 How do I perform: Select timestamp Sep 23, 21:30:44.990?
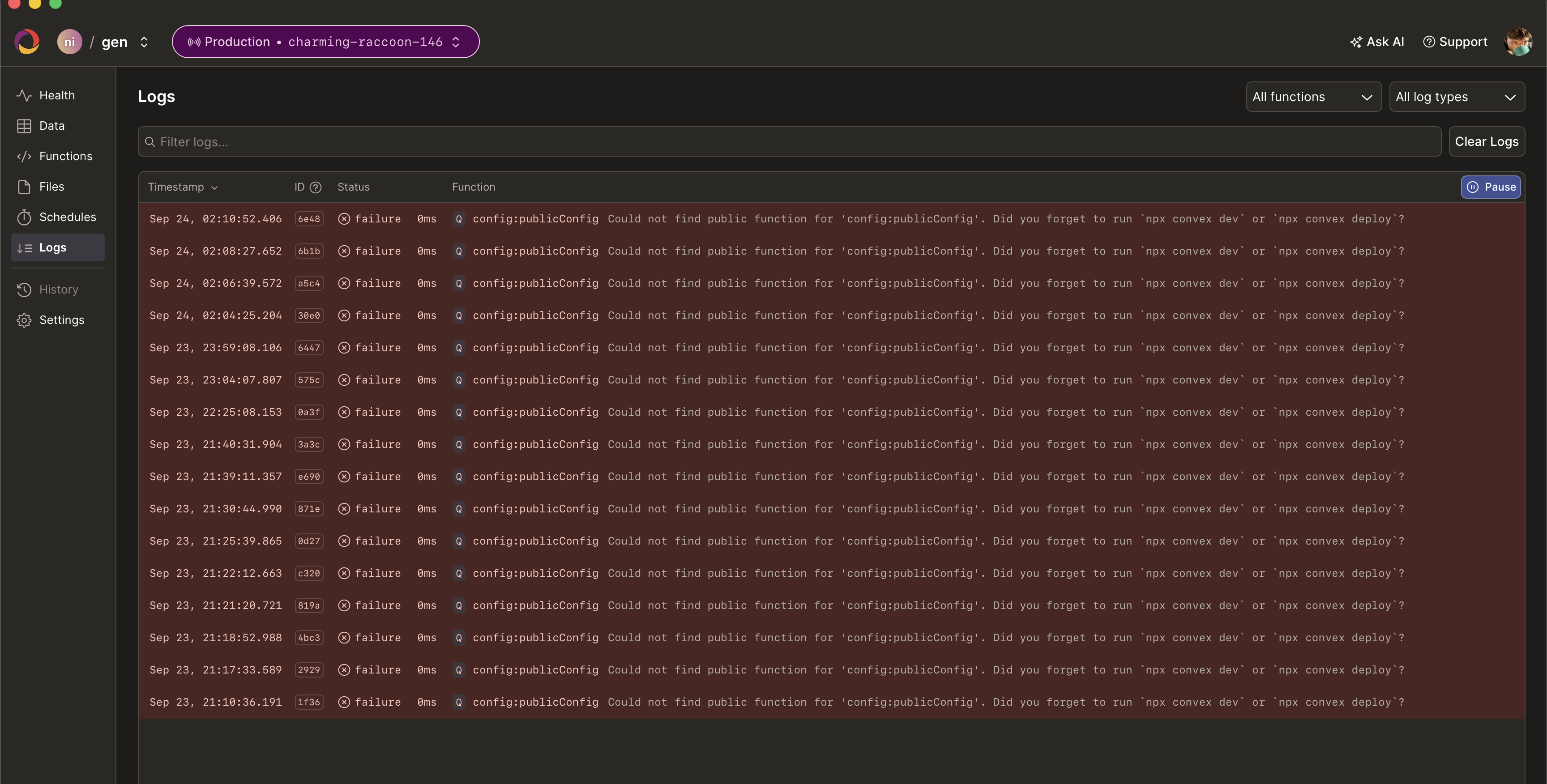(x=216, y=508)
